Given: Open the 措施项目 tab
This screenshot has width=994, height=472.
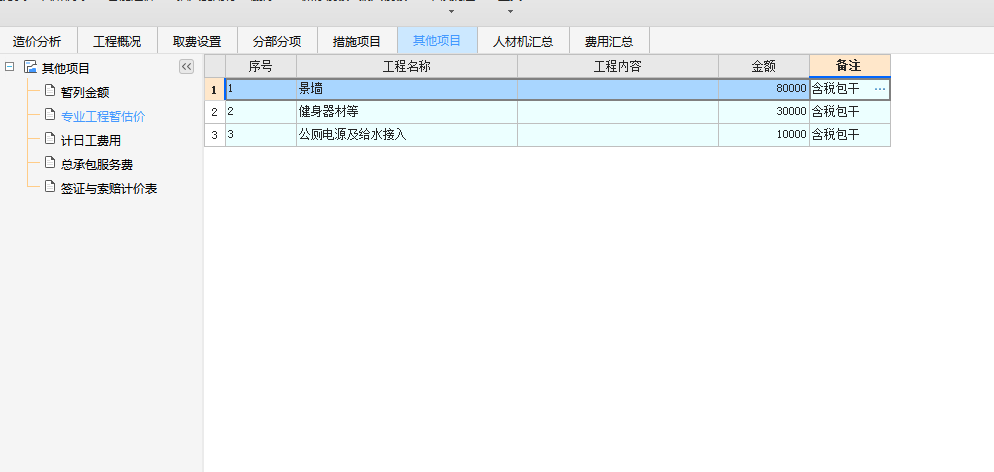Looking at the screenshot, I should (357, 42).
